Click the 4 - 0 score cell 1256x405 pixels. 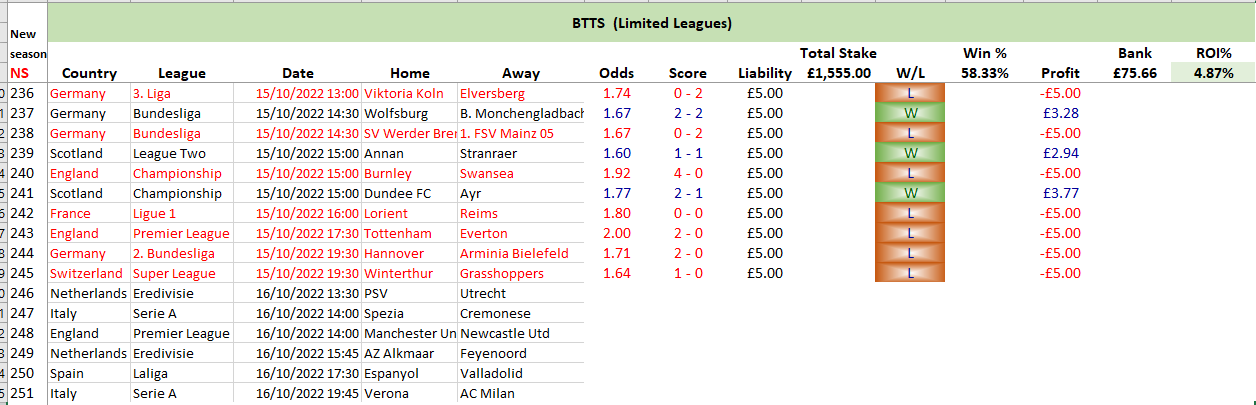tap(688, 173)
